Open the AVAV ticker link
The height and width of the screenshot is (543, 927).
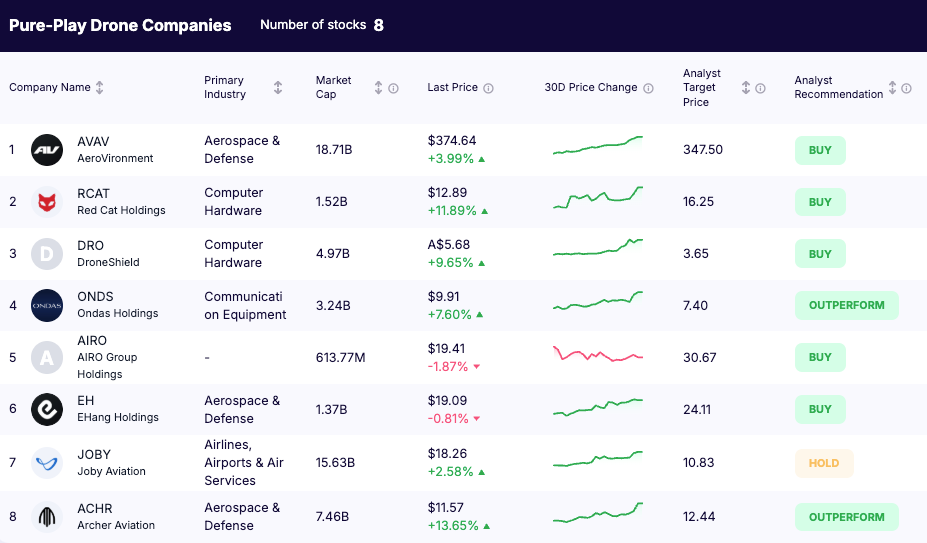93,141
